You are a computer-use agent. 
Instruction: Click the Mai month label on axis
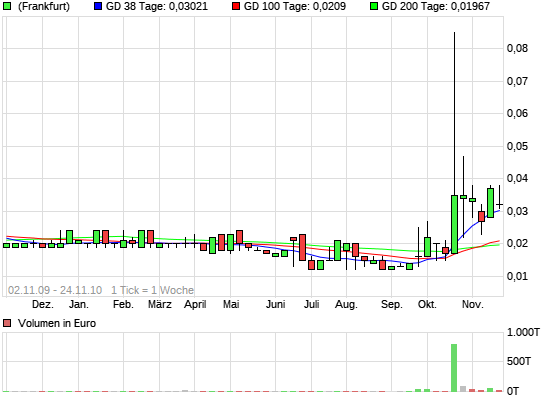[231, 305]
